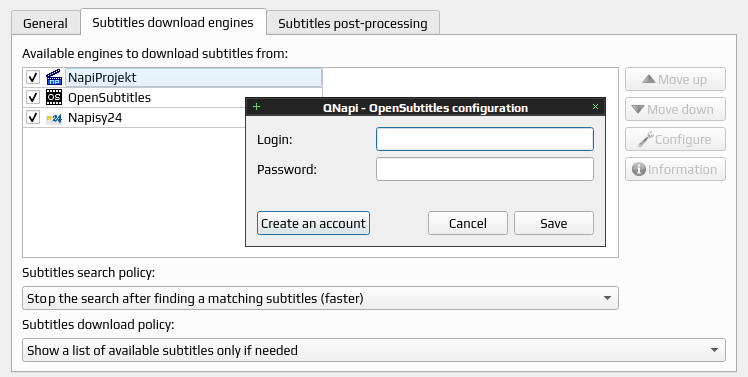Select the OpenSubtitles list row
This screenshot has height=377, width=748.
(173, 97)
